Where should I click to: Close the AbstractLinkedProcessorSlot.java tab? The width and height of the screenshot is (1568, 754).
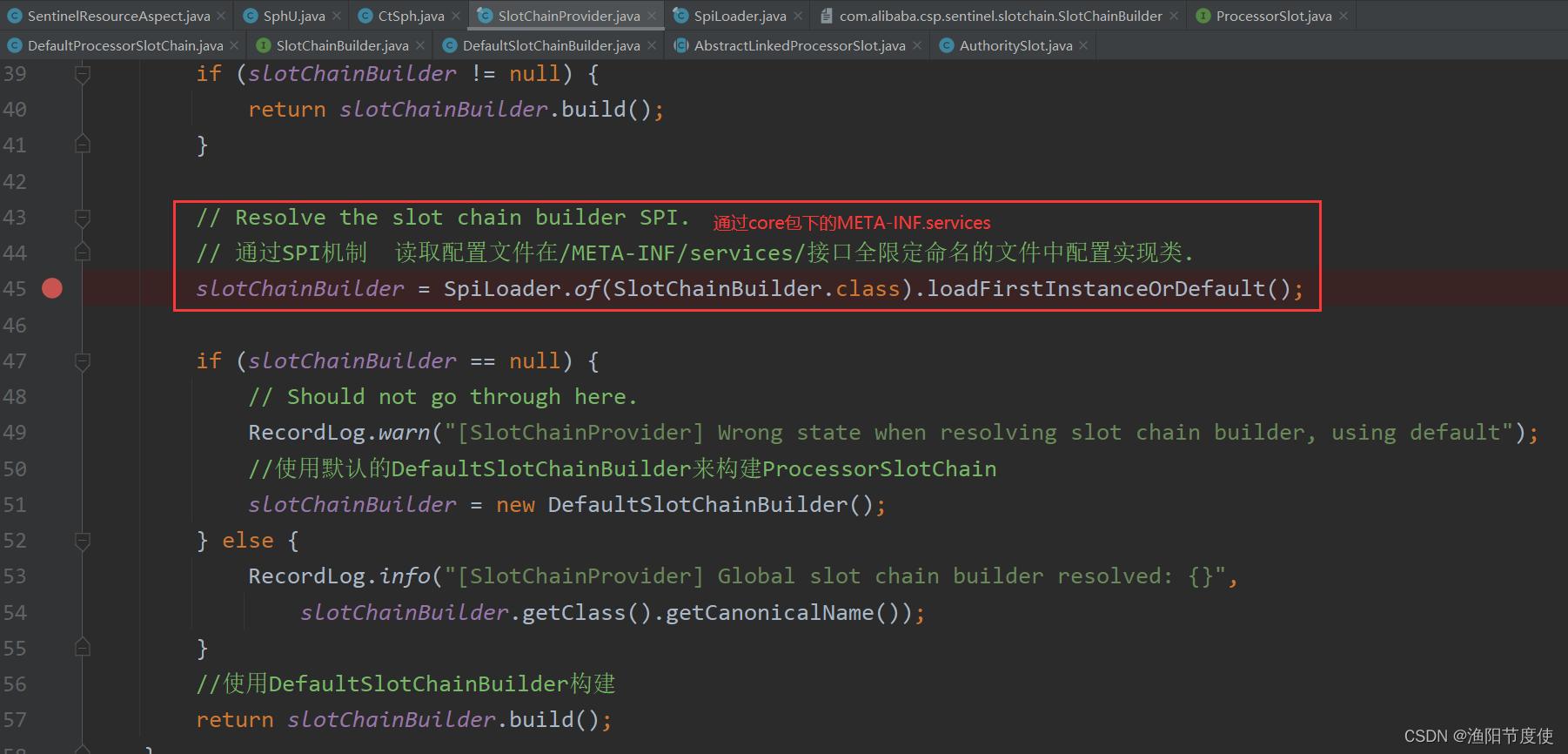click(x=917, y=45)
